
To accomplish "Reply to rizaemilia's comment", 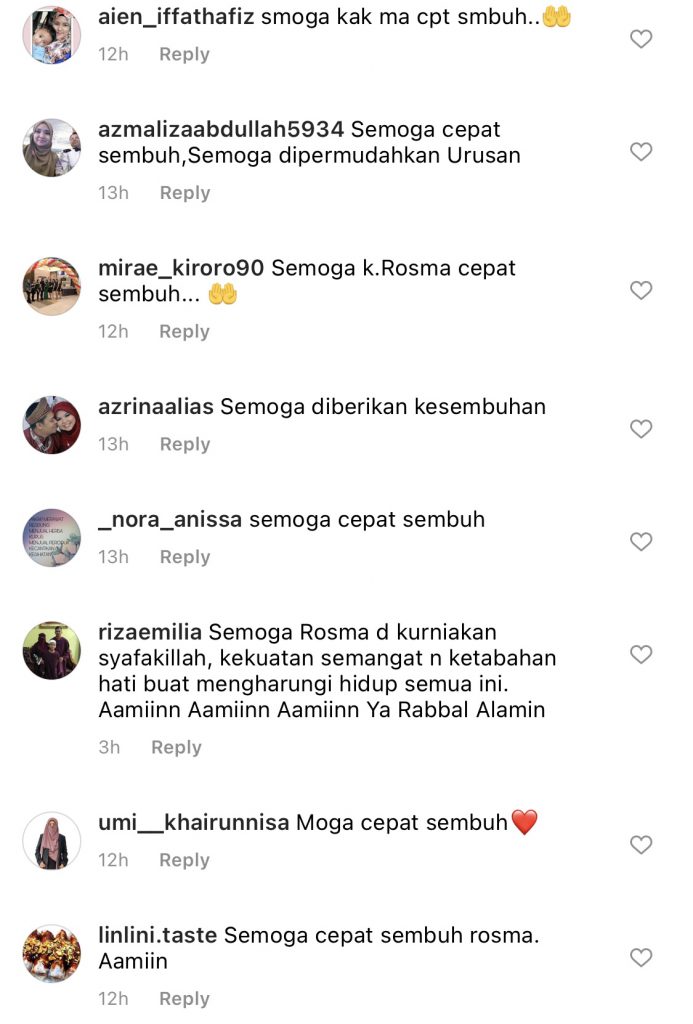I will (176, 747).
